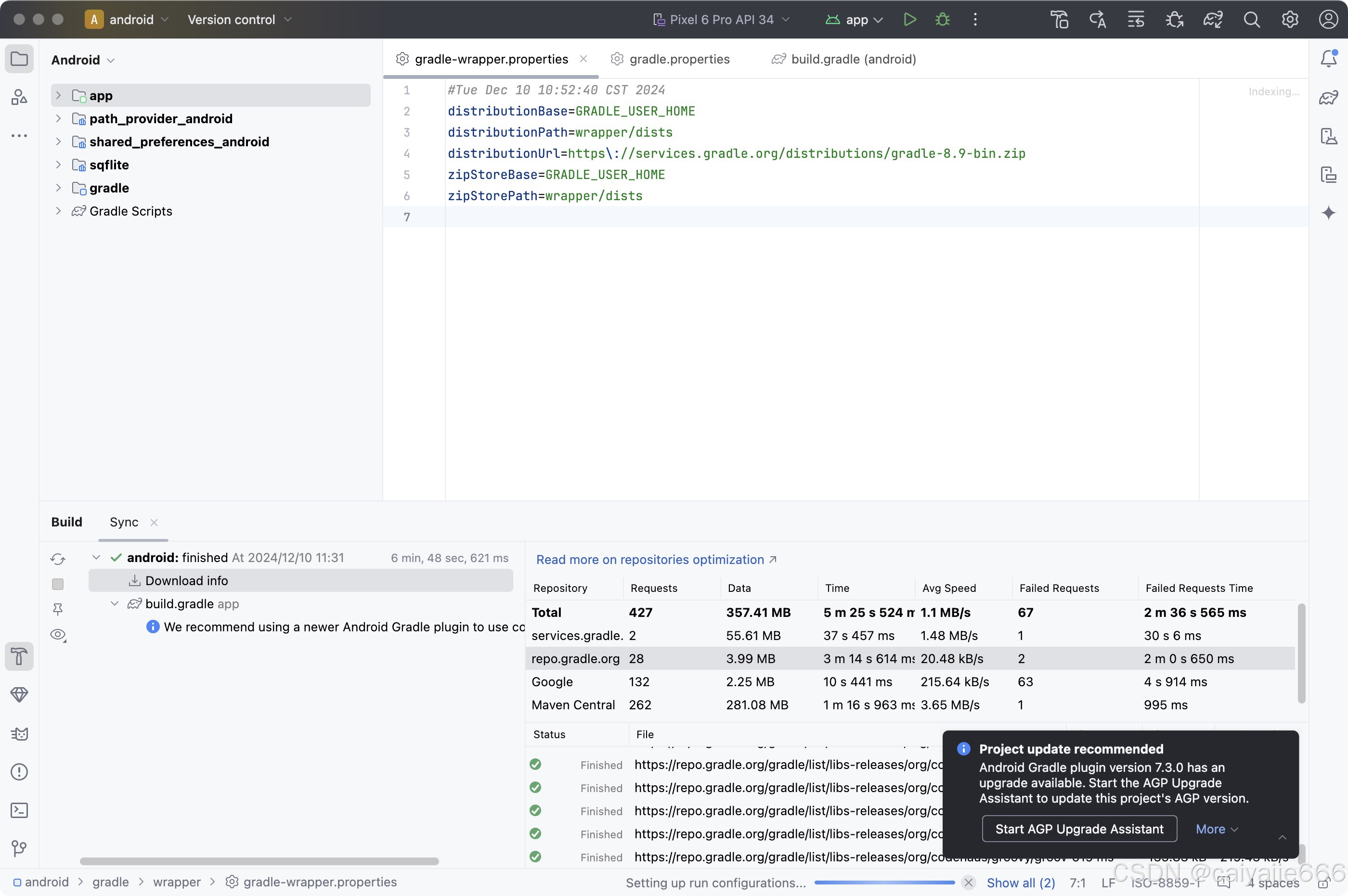1348x896 pixels.
Task: Open the Gemini sparkle icon
Action: 1329,213
